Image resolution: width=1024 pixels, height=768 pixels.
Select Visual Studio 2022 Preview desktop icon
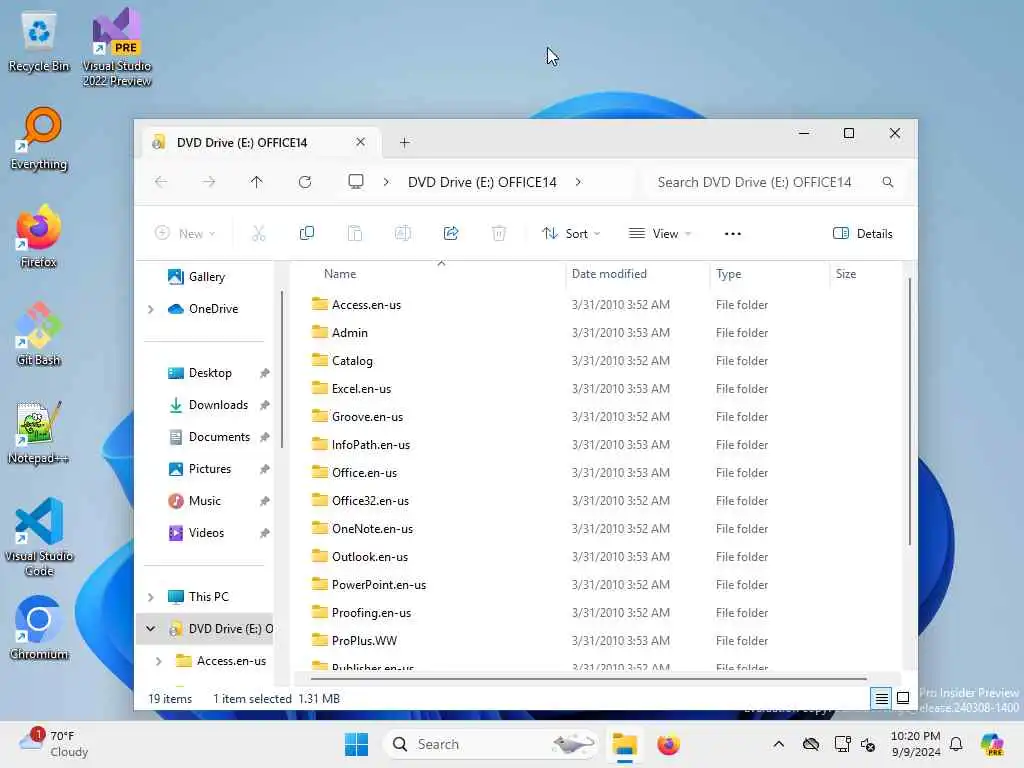[117, 47]
